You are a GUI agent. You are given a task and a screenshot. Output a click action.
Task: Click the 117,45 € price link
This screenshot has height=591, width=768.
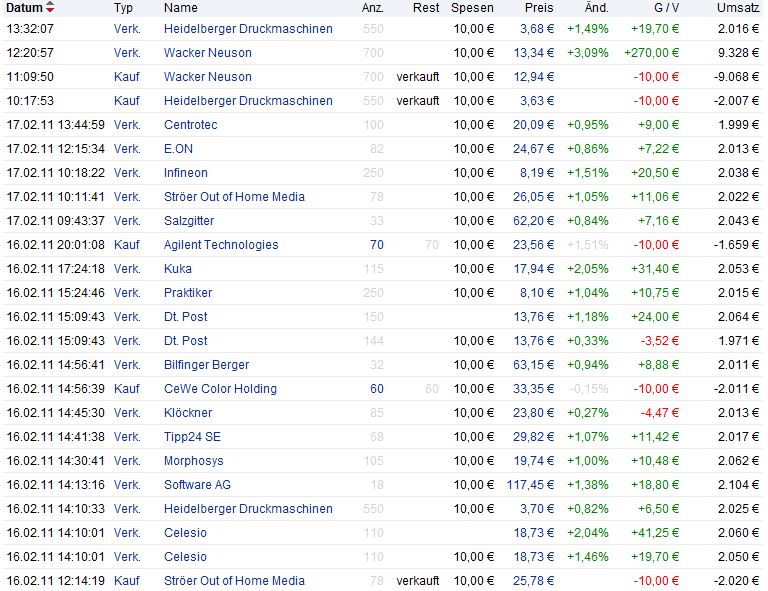click(533, 485)
